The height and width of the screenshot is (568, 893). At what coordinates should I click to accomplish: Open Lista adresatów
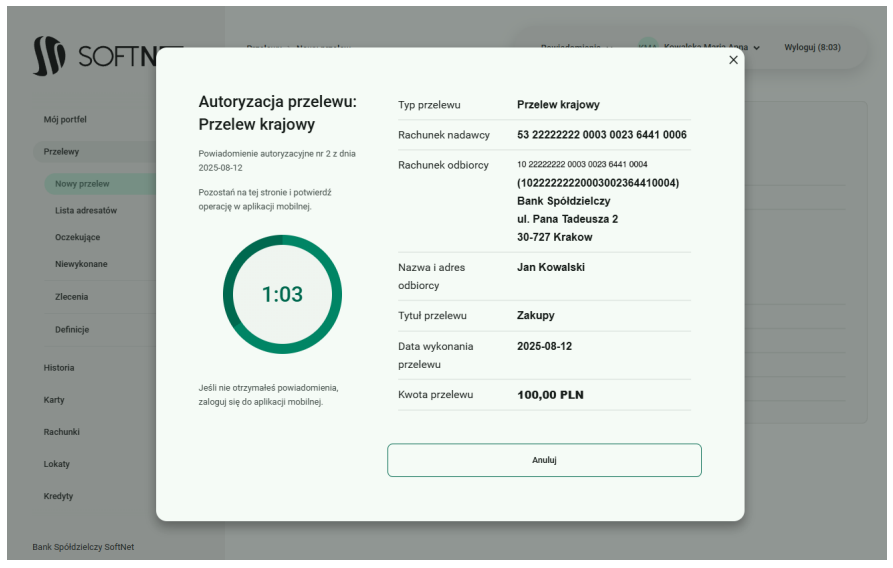click(86, 211)
